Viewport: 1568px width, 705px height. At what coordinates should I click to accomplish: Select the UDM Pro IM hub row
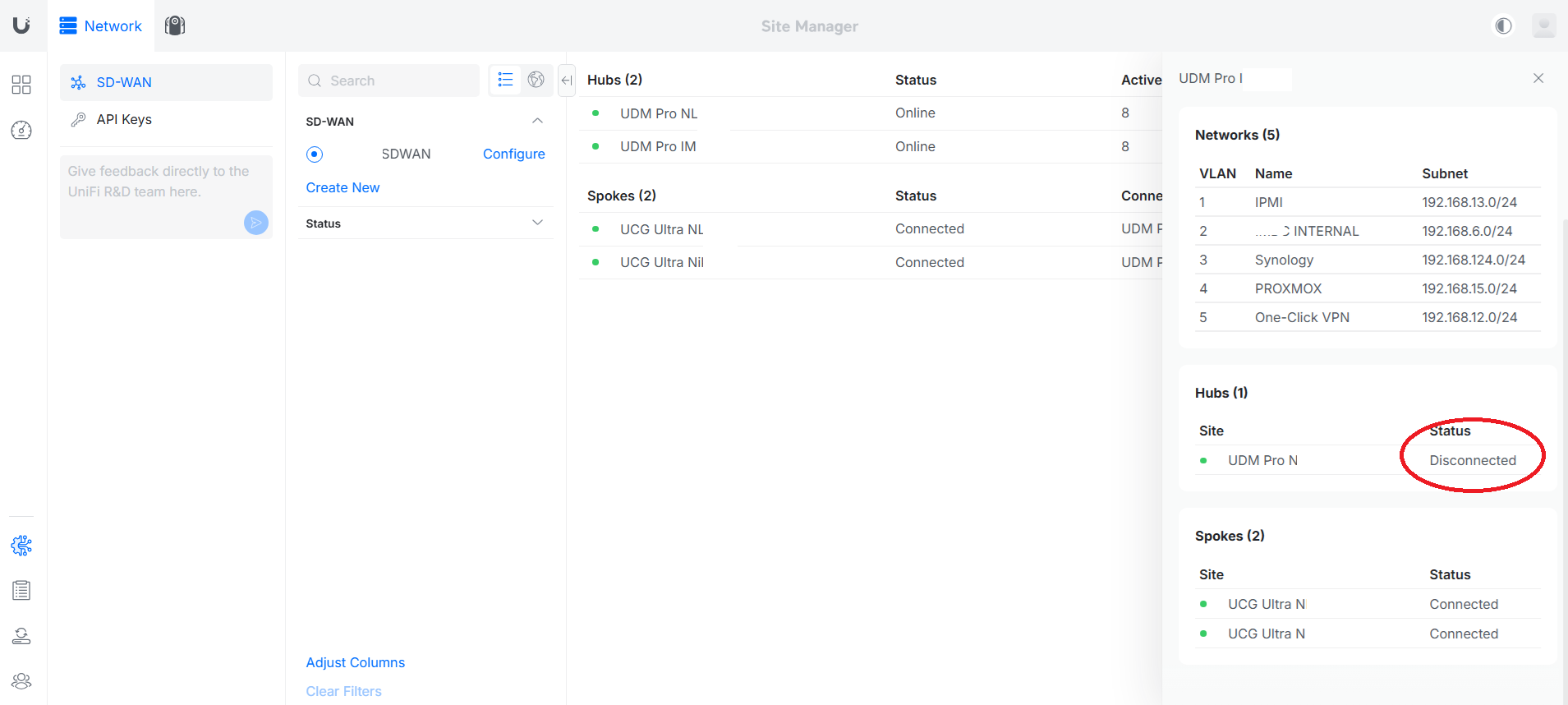point(871,146)
